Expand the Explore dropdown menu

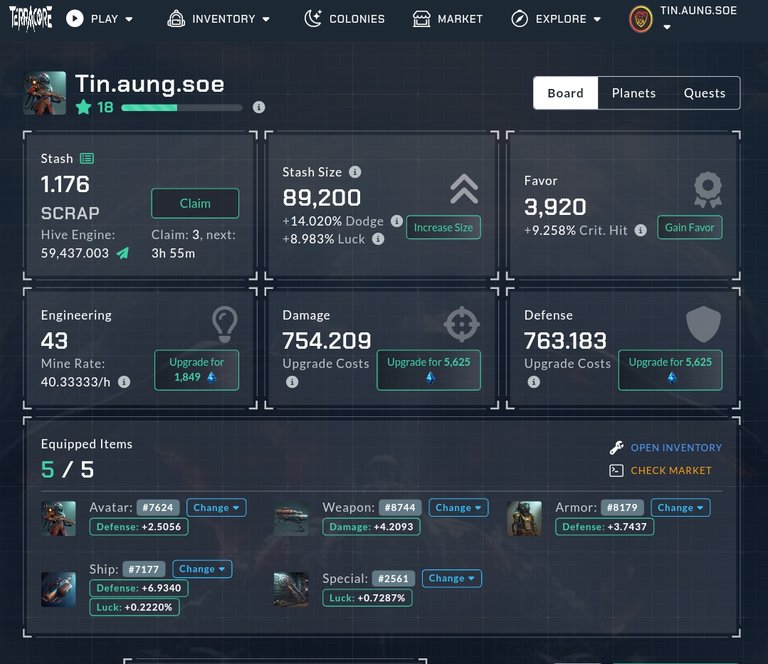point(556,19)
